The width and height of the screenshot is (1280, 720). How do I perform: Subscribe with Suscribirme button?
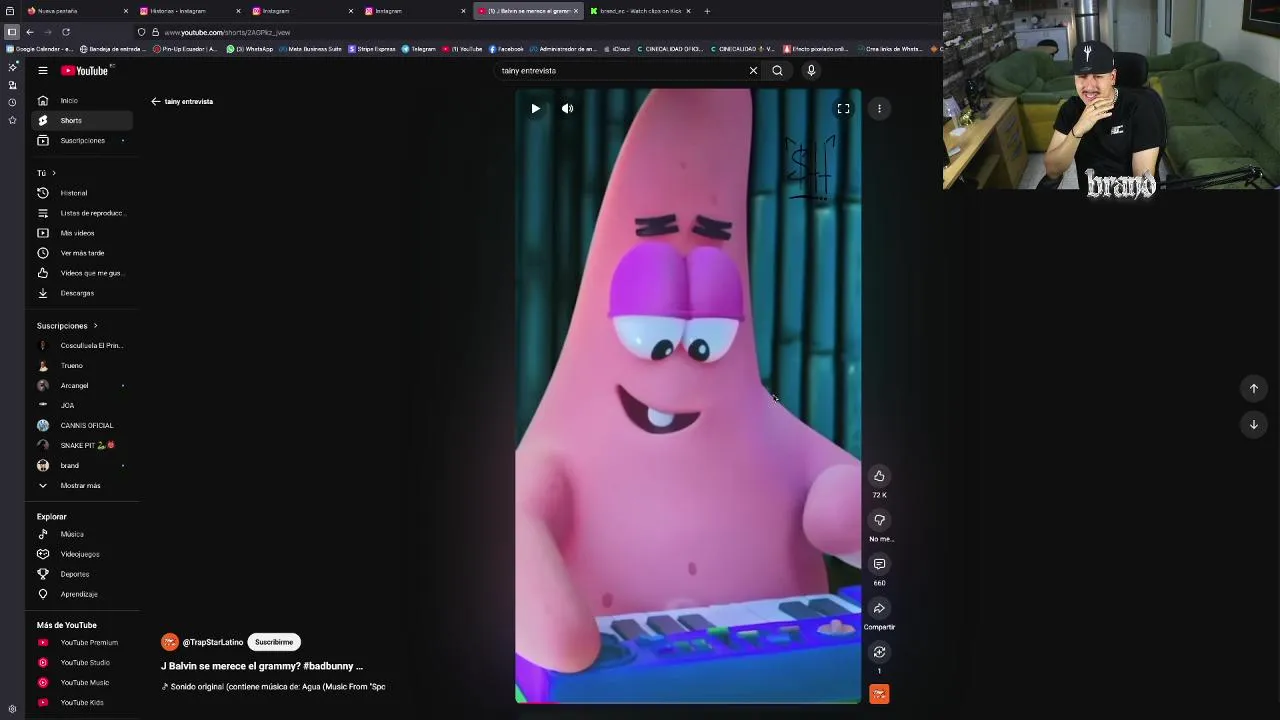point(273,642)
